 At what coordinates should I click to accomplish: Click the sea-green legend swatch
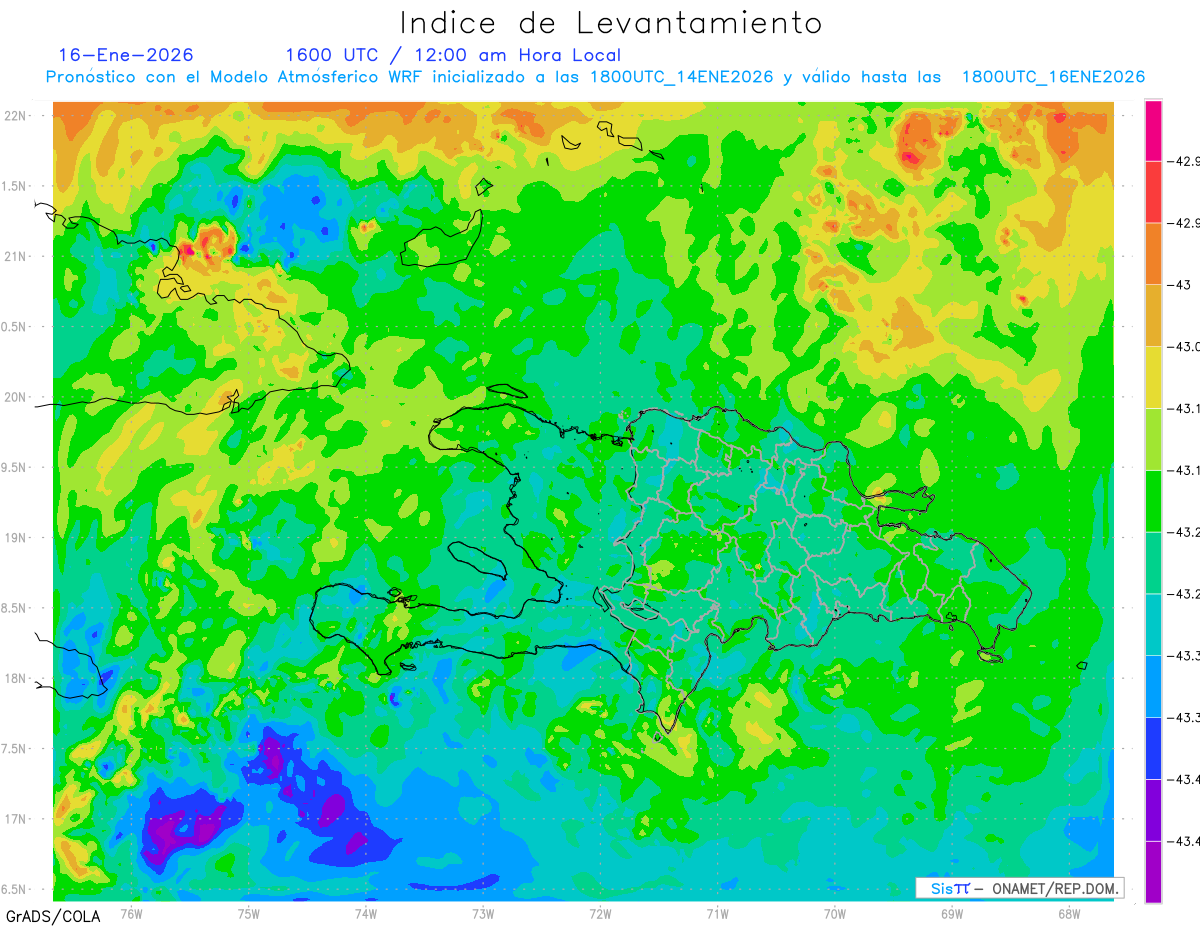point(1153,563)
